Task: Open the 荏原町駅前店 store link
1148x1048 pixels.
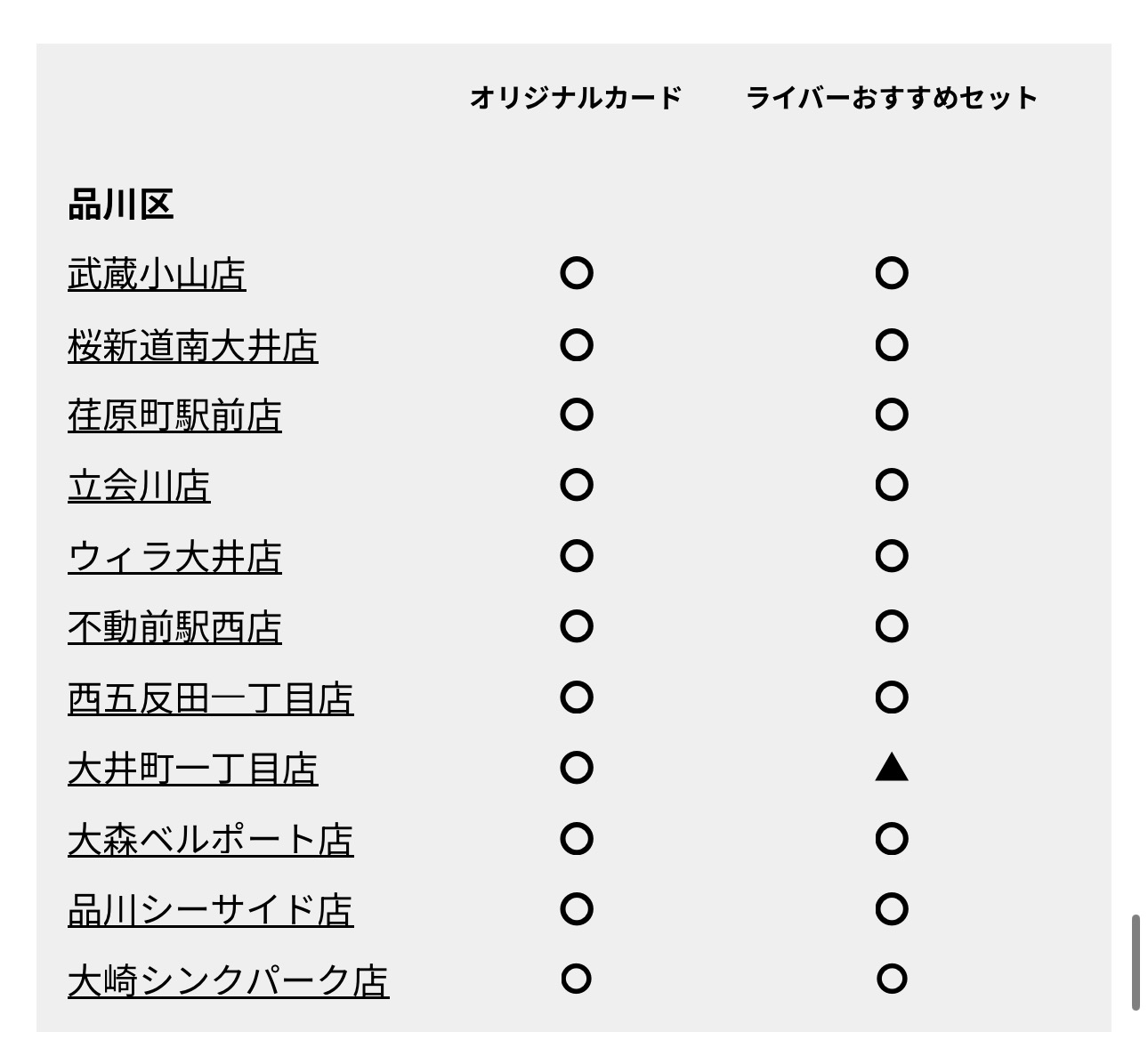Action: pyautogui.click(x=174, y=415)
